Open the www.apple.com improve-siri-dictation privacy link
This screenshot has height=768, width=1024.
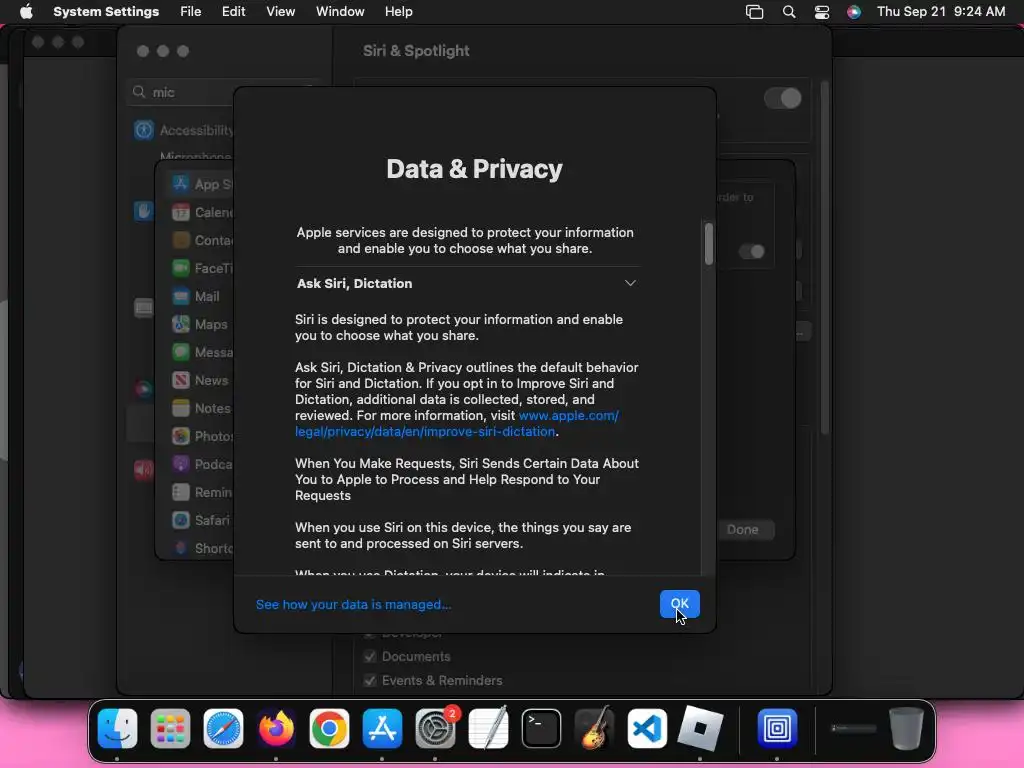(x=456, y=423)
